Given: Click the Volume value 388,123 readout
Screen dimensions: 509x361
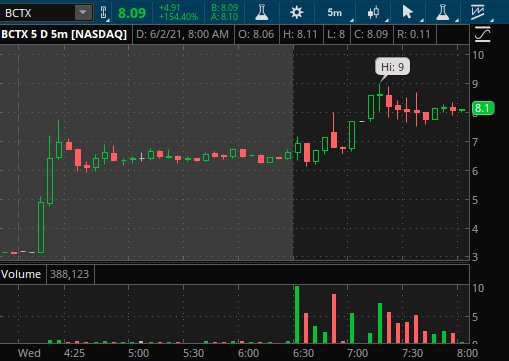Looking at the screenshot, I should tap(70, 274).
